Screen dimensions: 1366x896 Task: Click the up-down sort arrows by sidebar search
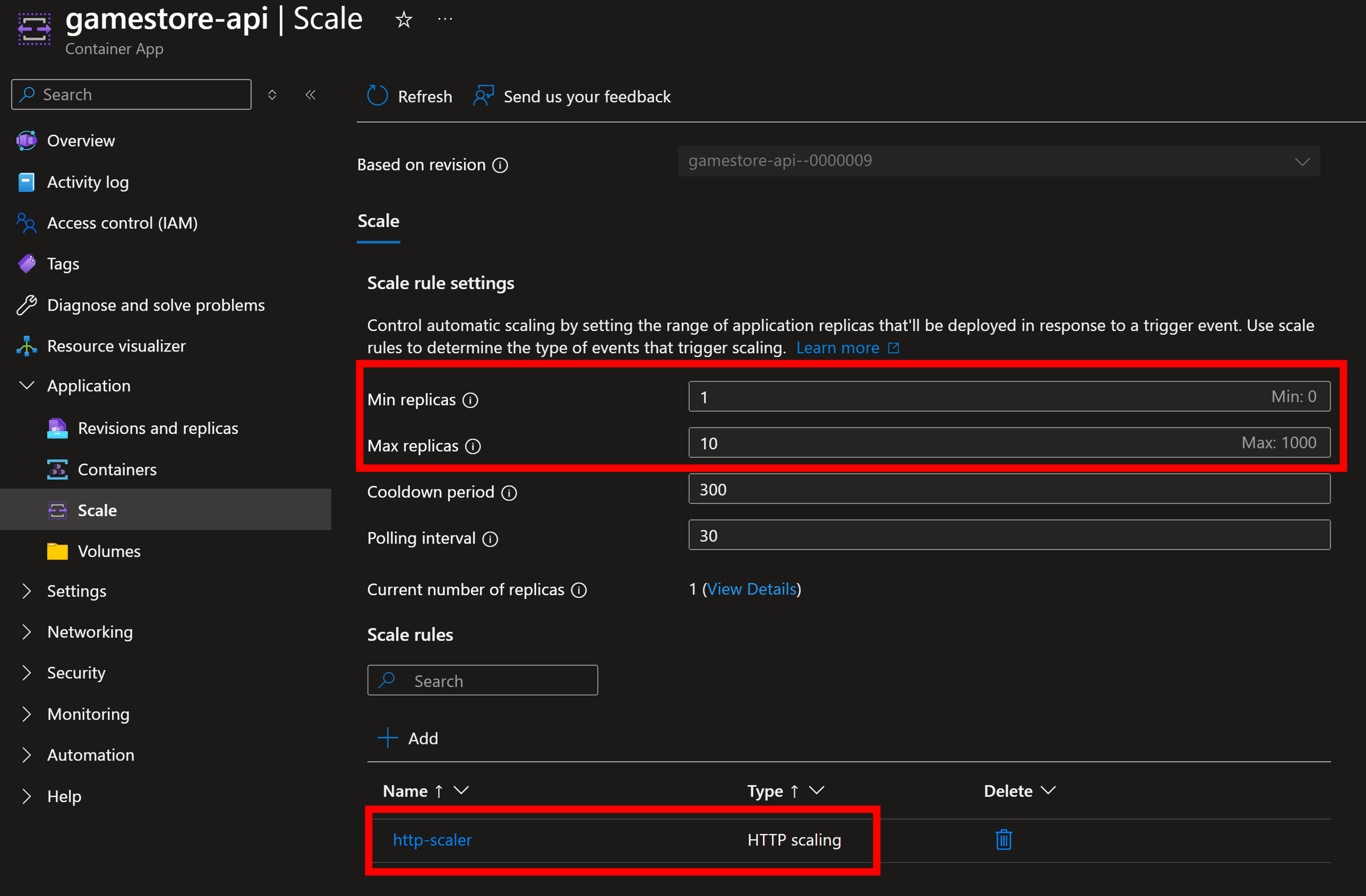pyautogui.click(x=272, y=94)
